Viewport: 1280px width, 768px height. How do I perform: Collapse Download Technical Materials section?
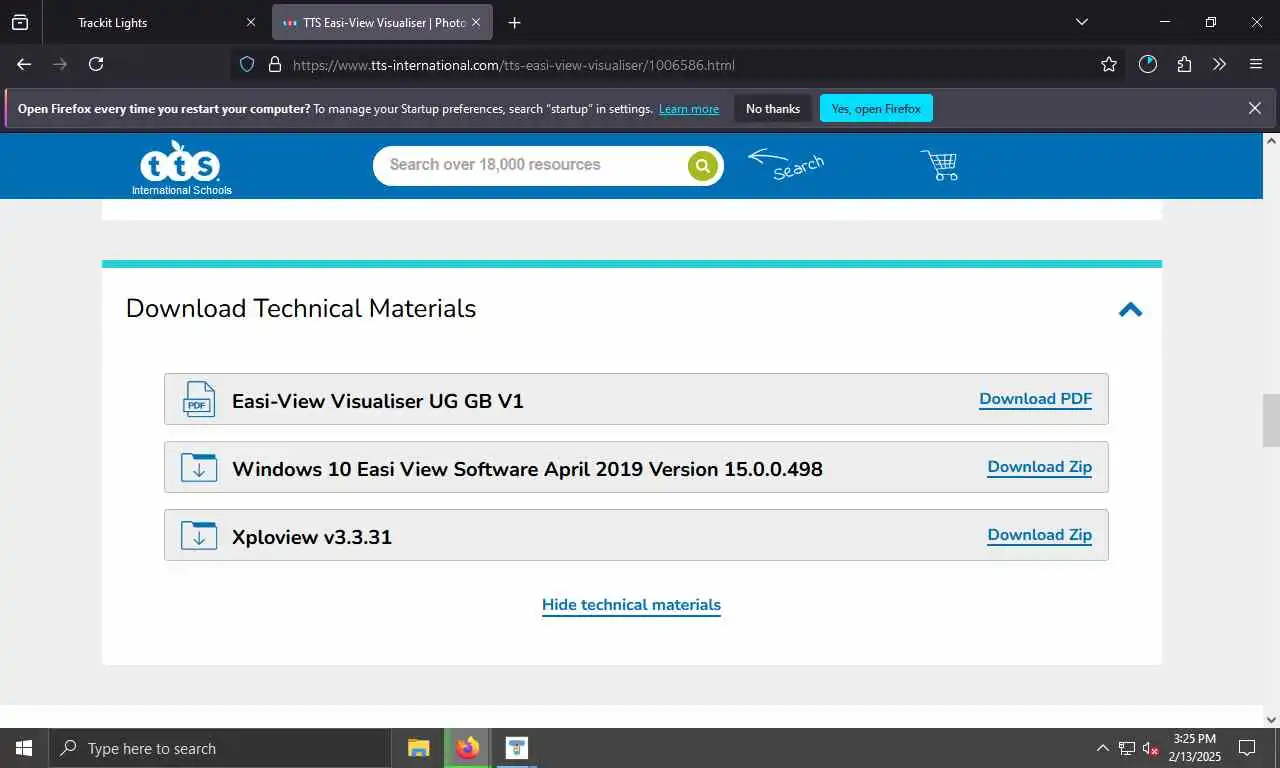1130,309
